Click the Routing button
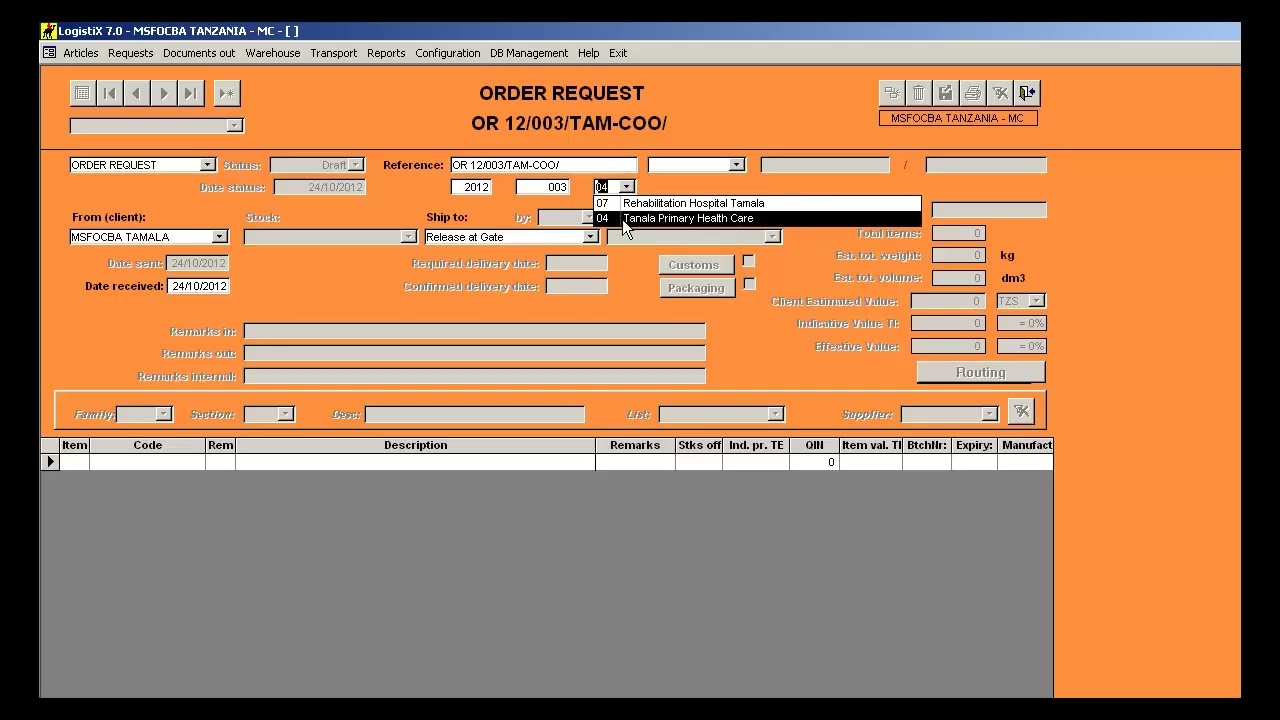This screenshot has height=720, width=1280. 981,372
